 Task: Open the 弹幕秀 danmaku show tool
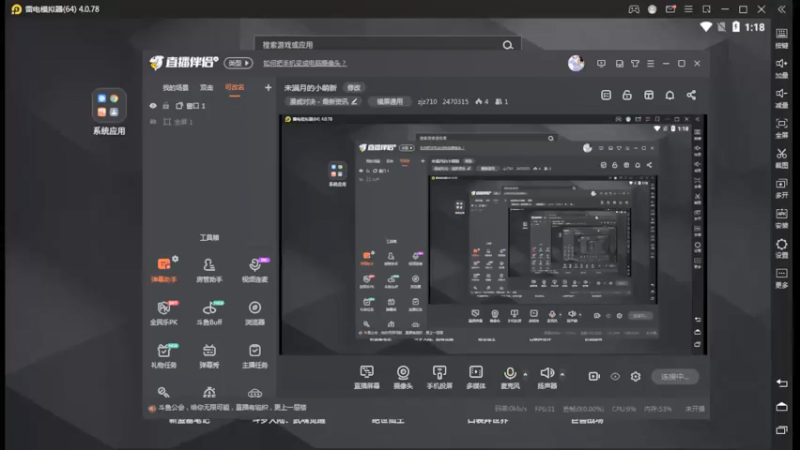(x=209, y=356)
